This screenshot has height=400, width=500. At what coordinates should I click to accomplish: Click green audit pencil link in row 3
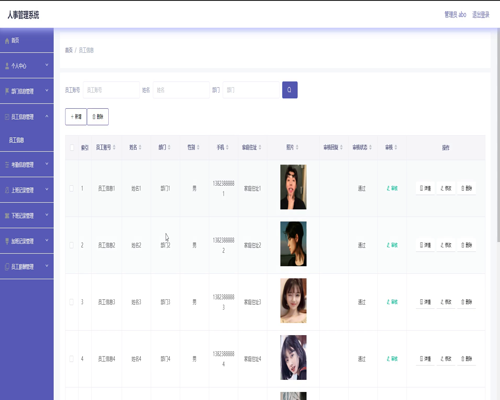click(x=392, y=302)
